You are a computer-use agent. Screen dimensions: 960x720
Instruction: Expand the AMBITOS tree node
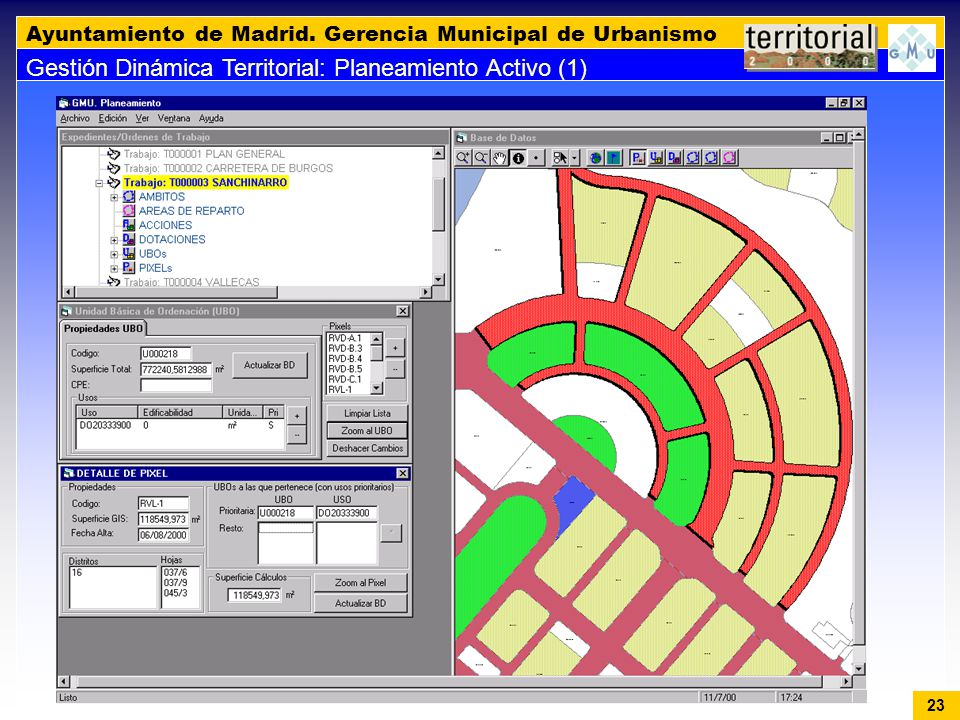[x=114, y=197]
